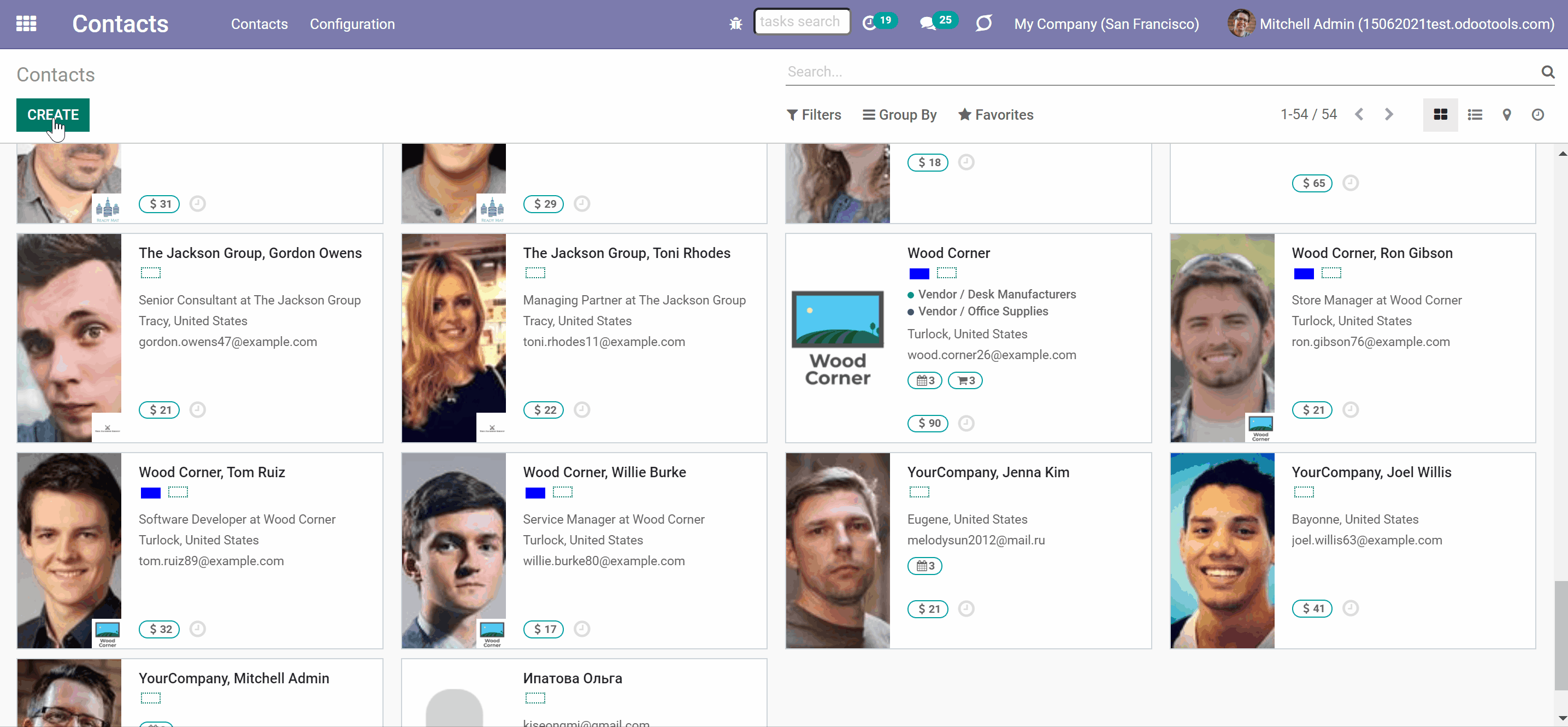Viewport: 1568px width, 727px height.
Task: Click blue color tag on Ron Gibson card
Action: tap(1303, 273)
